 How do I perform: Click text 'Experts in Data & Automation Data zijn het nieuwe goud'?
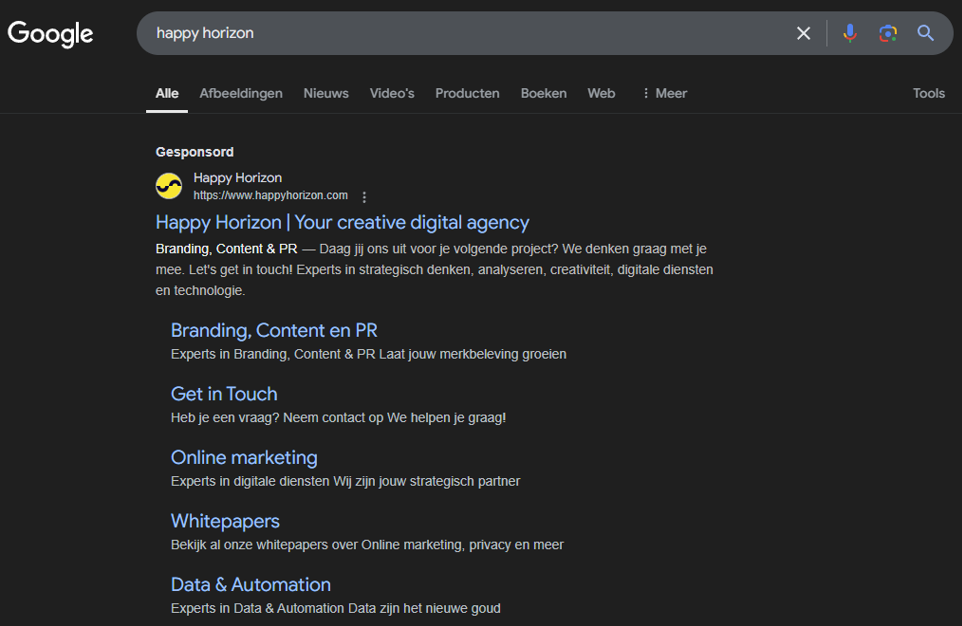[x=336, y=608]
